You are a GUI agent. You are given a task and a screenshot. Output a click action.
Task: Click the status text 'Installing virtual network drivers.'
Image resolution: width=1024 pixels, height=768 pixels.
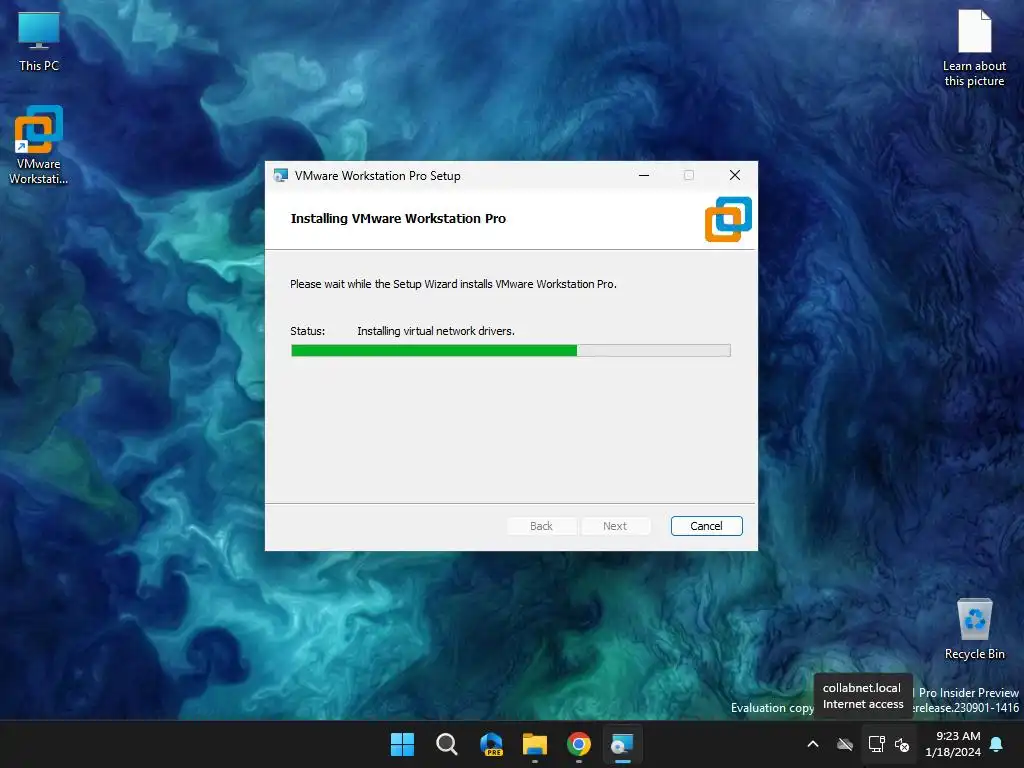click(x=436, y=331)
